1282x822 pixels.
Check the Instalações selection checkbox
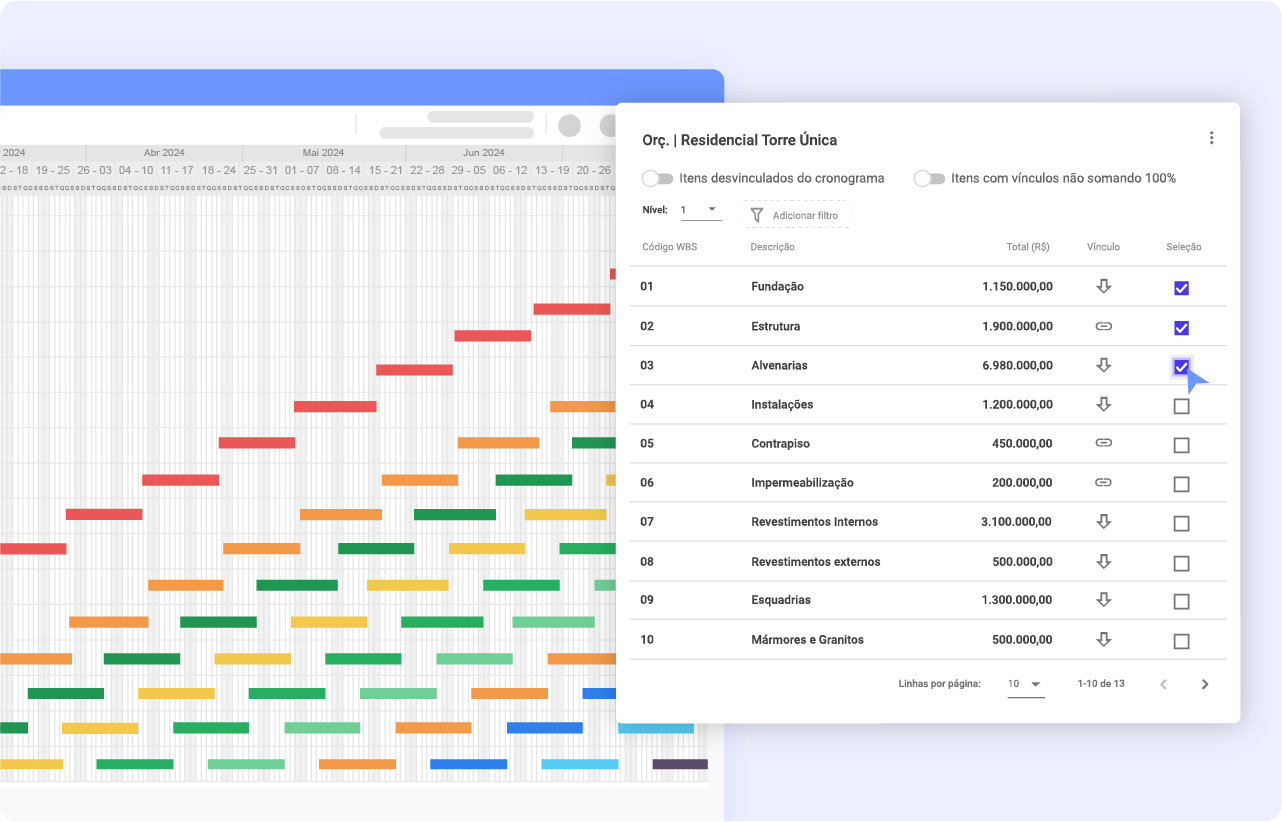point(1181,406)
